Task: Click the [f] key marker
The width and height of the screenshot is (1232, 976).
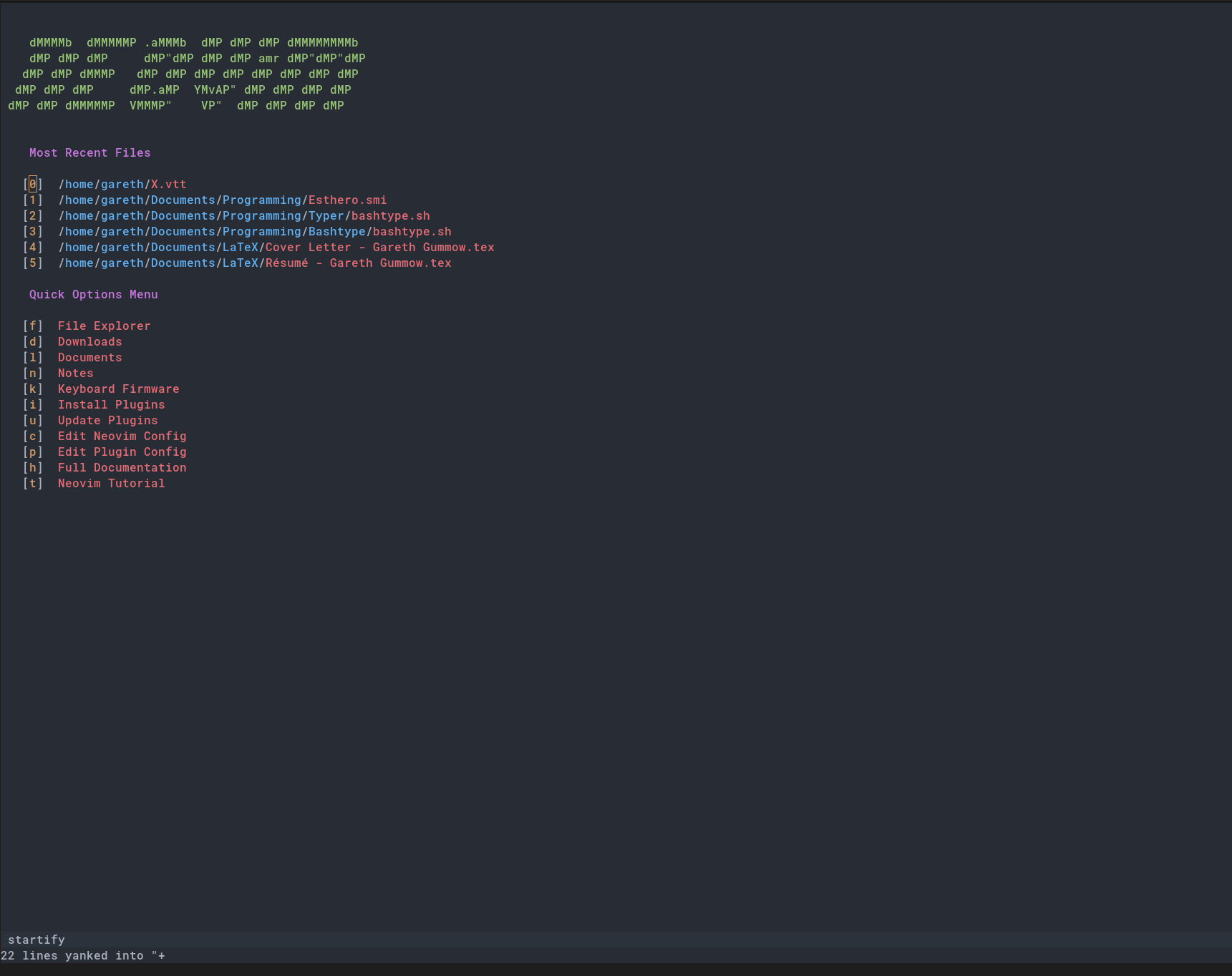Action: point(33,326)
